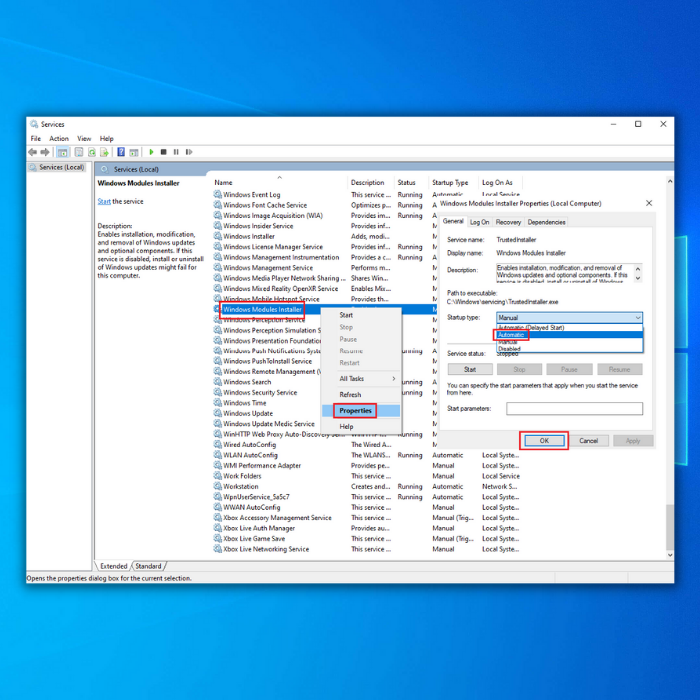Image resolution: width=700 pixels, height=700 pixels.
Task: Sort services by Status column header
Action: coord(411,183)
